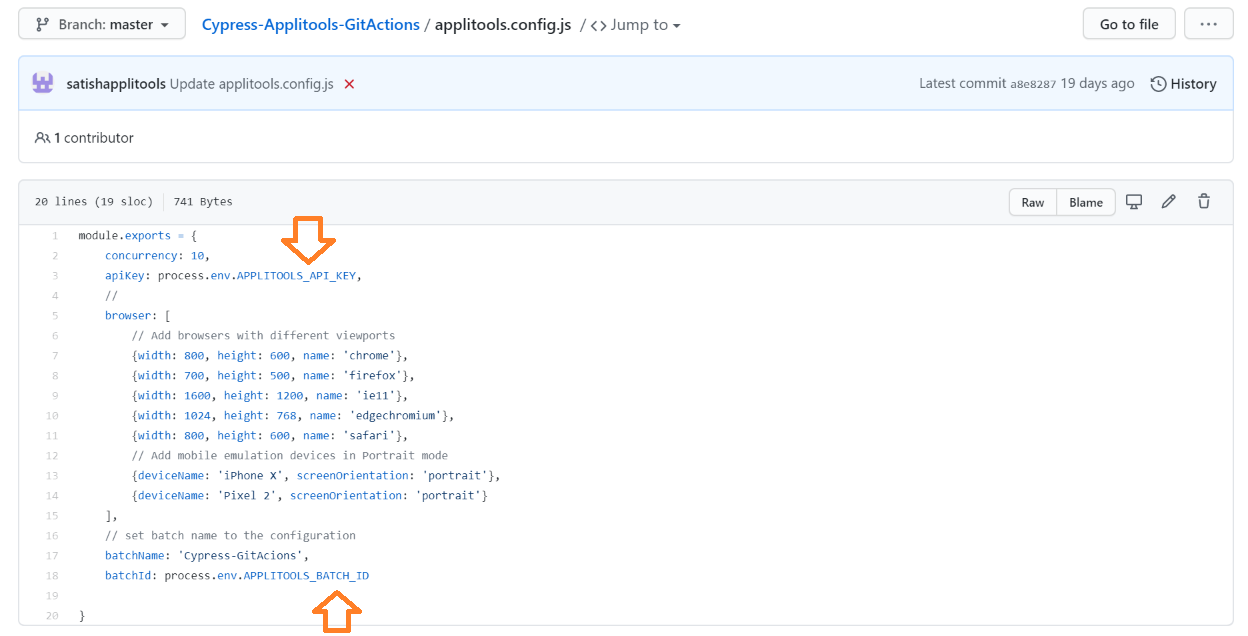This screenshot has width=1248, height=636.
Task: Open the satishapplitools author profile link
Action: tap(116, 84)
